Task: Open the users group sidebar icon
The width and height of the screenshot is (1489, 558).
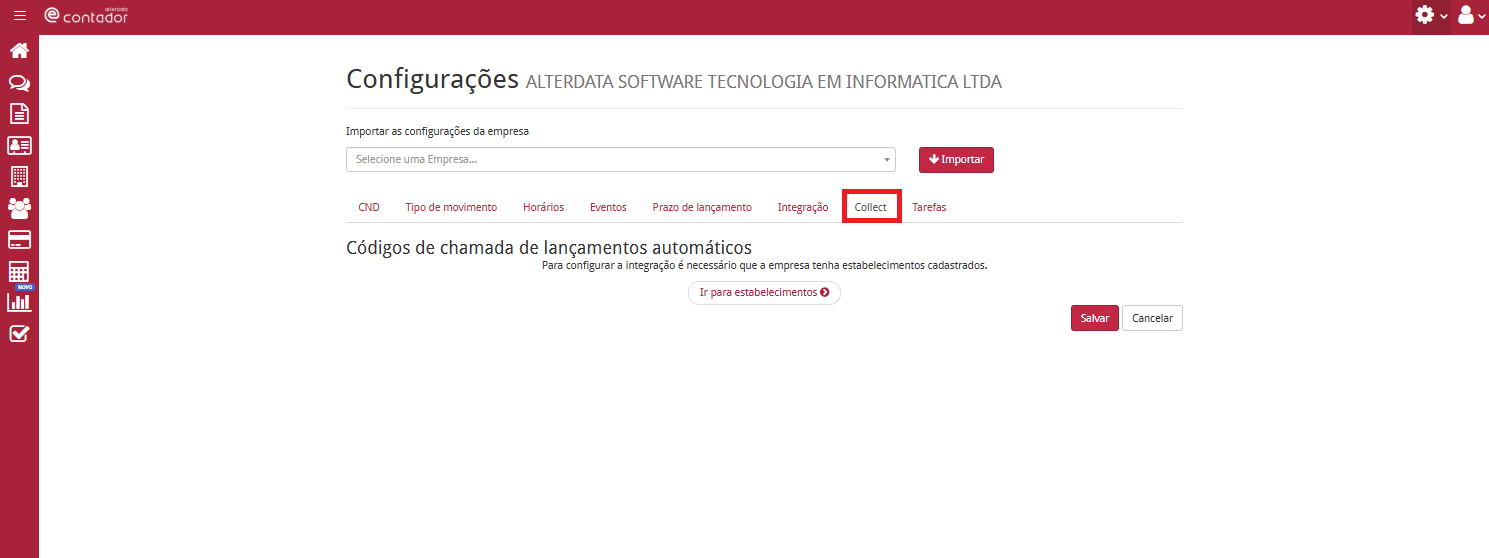Action: (19, 208)
